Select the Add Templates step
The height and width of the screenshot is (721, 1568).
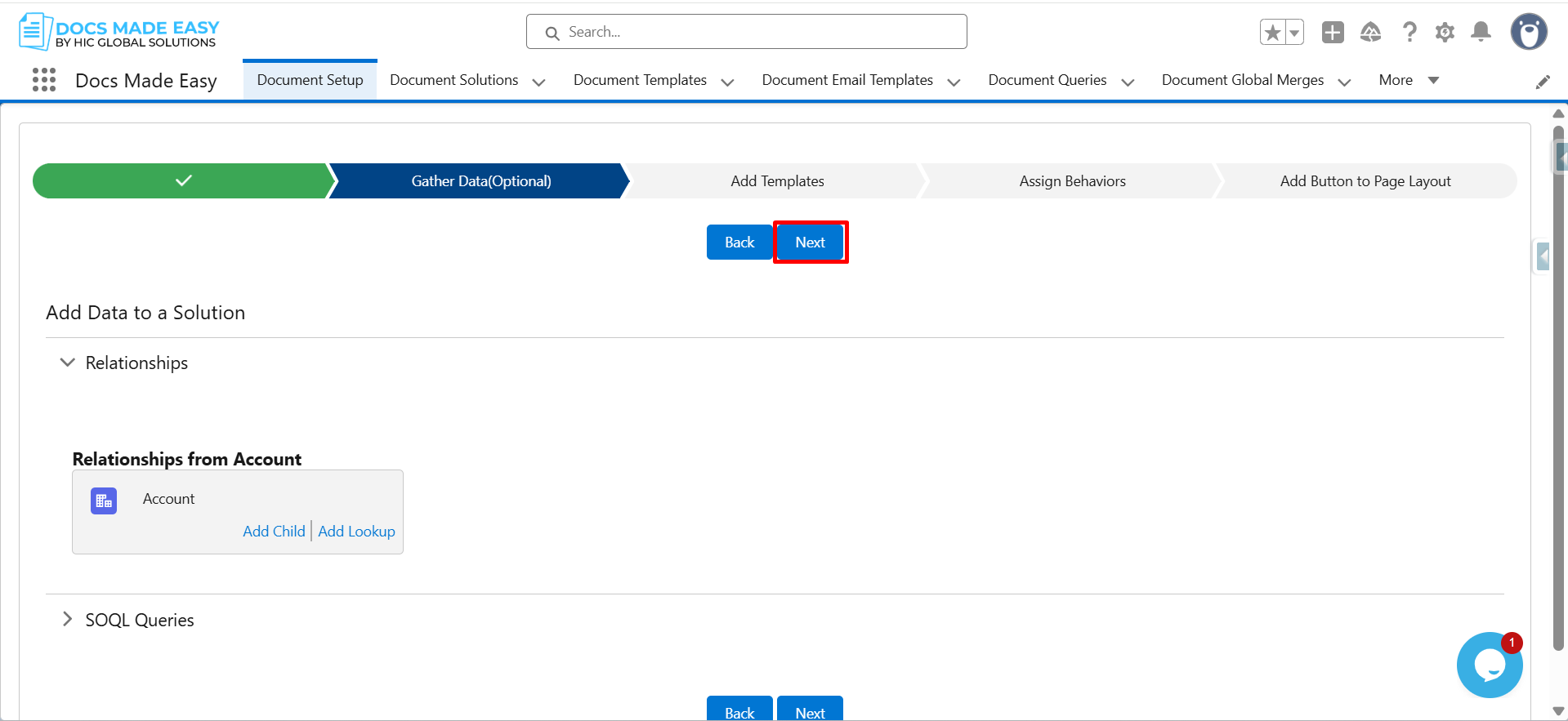point(776,181)
